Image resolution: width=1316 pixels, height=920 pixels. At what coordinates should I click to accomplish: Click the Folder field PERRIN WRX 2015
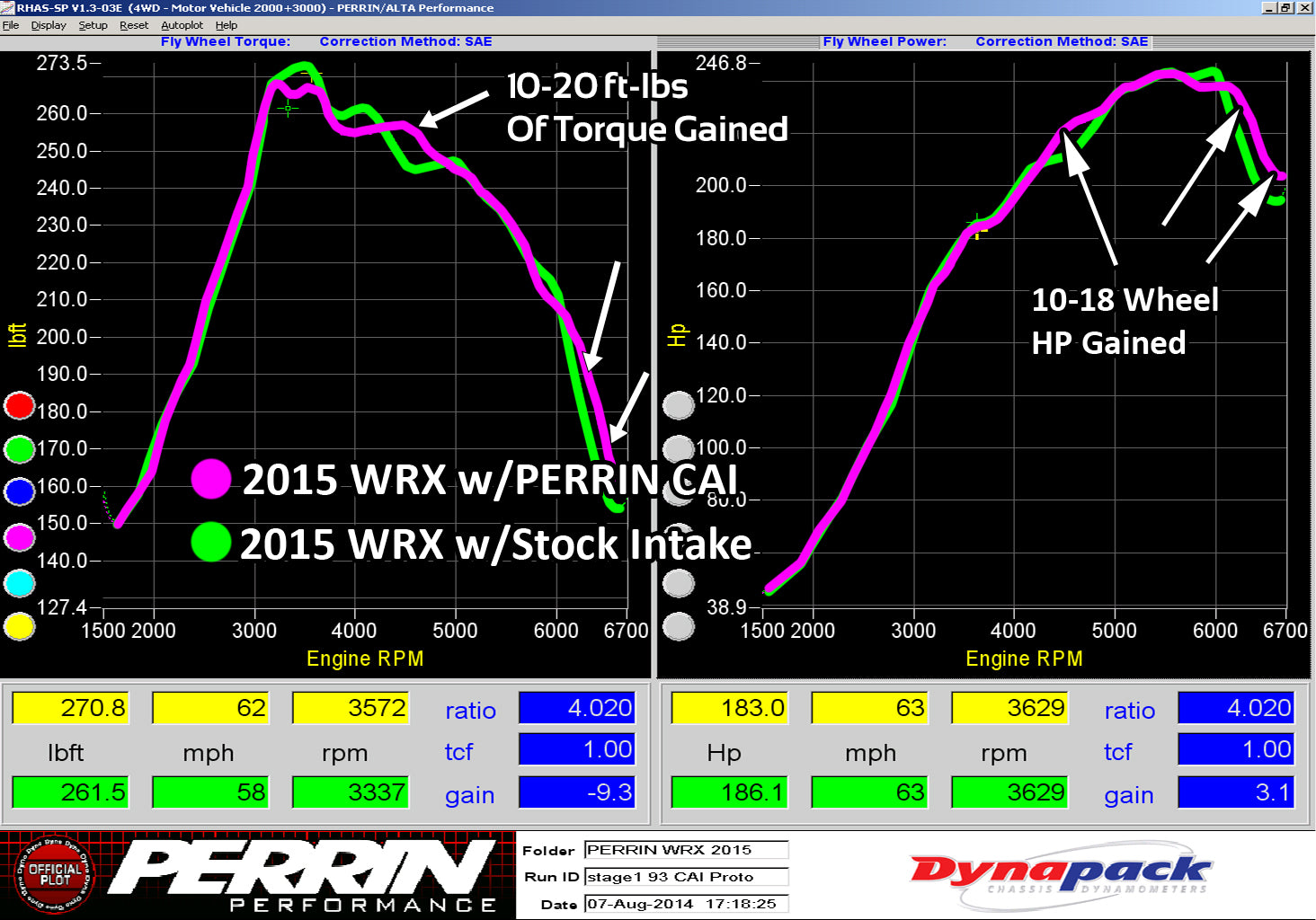(x=686, y=850)
